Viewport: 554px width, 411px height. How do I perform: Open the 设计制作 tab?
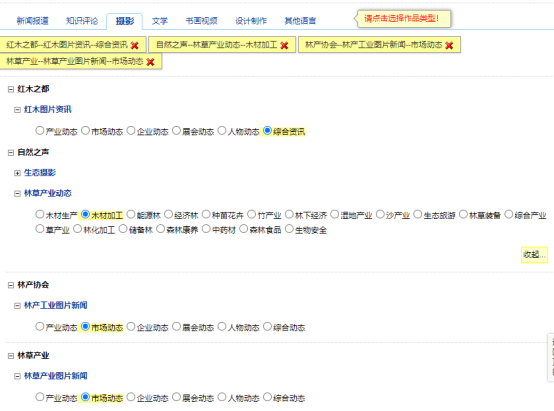tap(251, 21)
